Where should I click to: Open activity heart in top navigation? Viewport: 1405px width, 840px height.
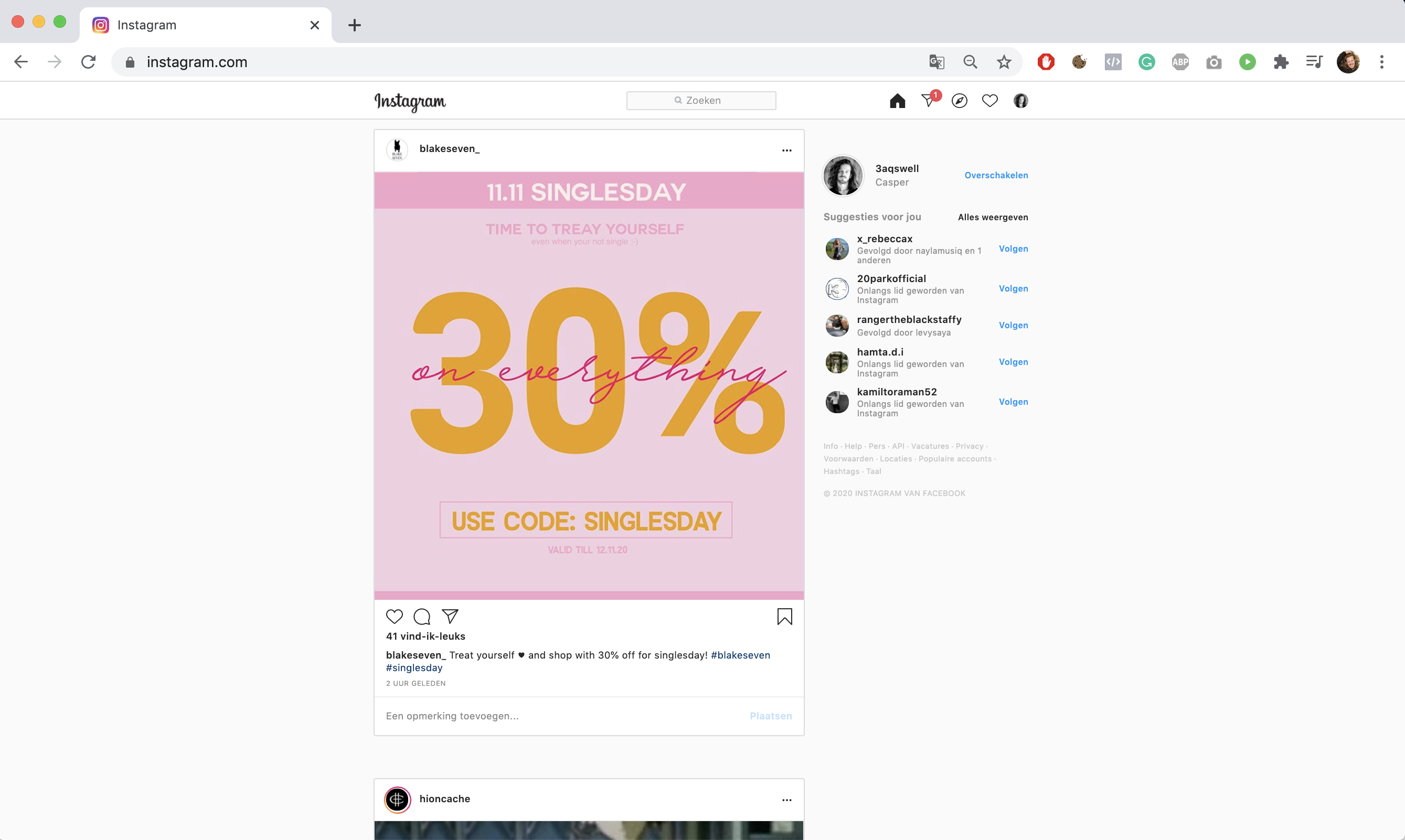(x=989, y=101)
